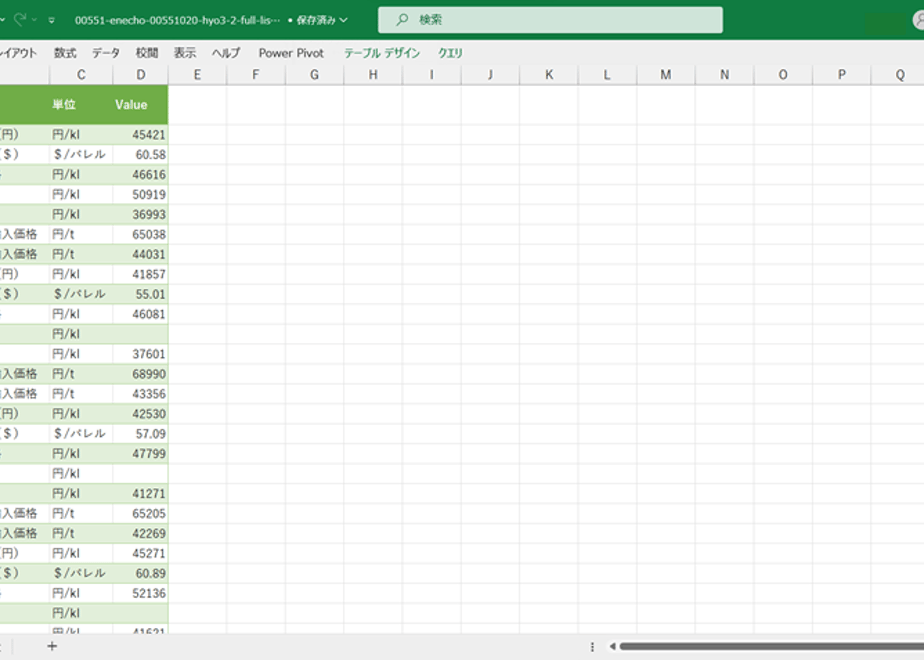
Task: Select the cell with value 45271
Action: [x=140, y=553]
